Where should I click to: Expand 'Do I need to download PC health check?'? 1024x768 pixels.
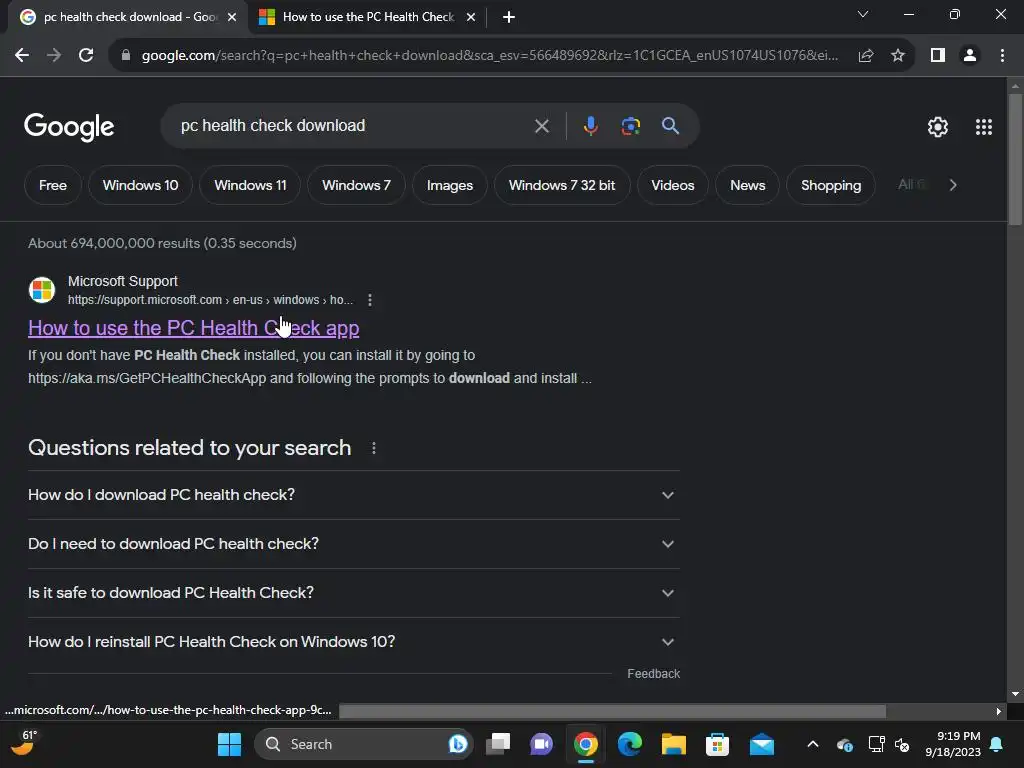pos(354,544)
